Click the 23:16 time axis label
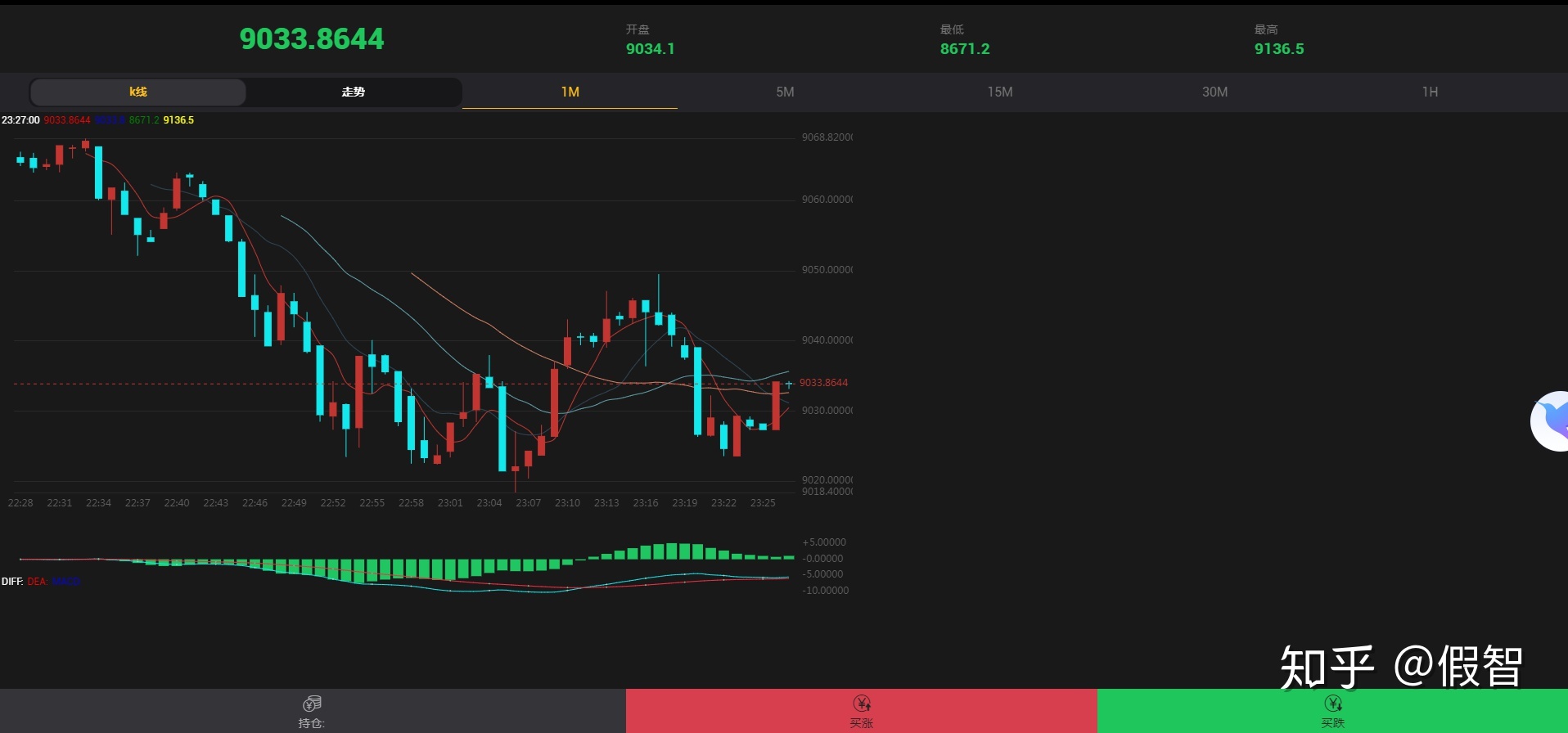 646,503
